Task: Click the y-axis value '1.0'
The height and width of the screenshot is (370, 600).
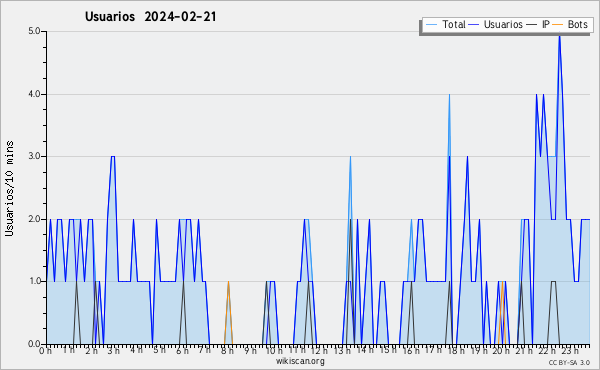Action: click(x=34, y=281)
